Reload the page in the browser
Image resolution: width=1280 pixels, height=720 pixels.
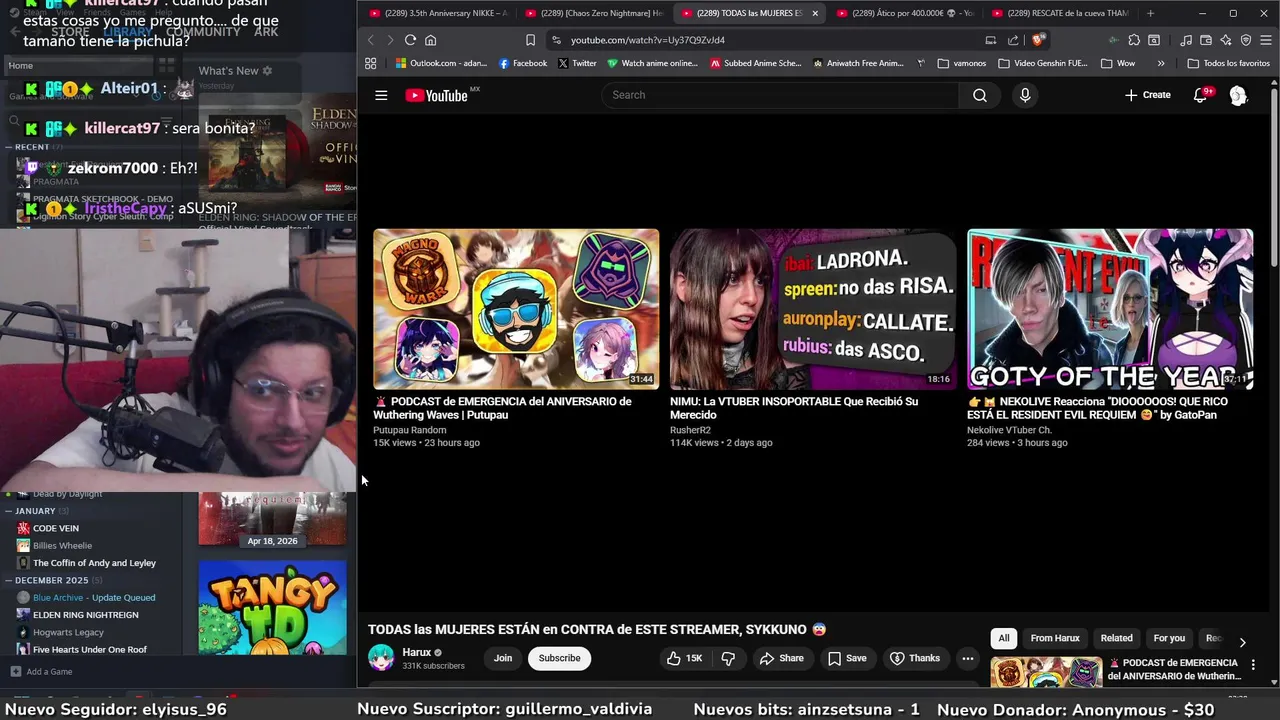[410, 40]
